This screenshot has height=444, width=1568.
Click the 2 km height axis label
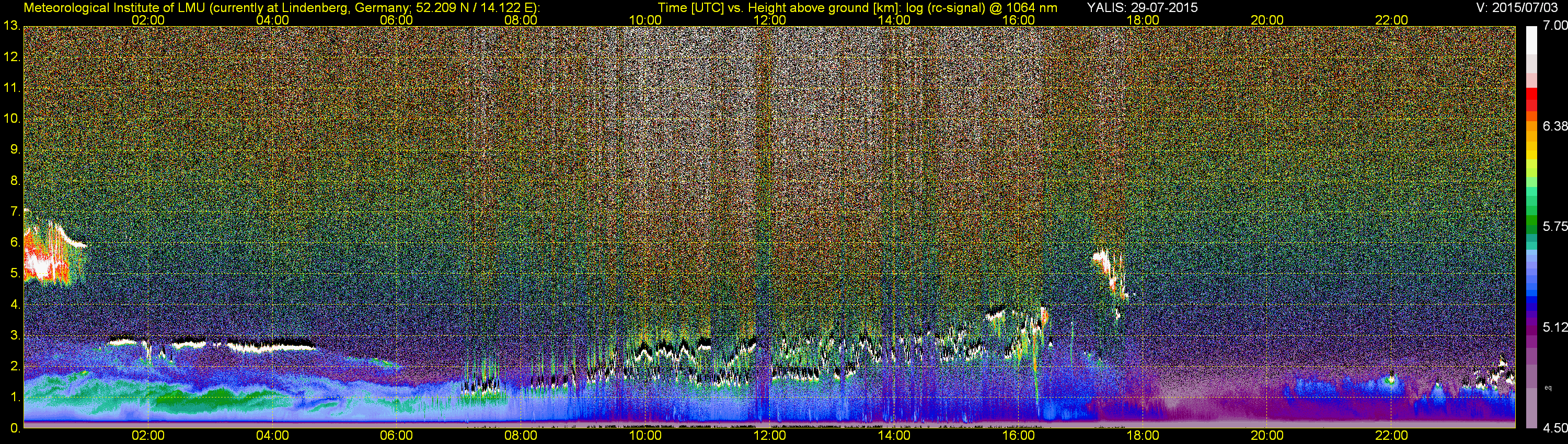pos(15,366)
